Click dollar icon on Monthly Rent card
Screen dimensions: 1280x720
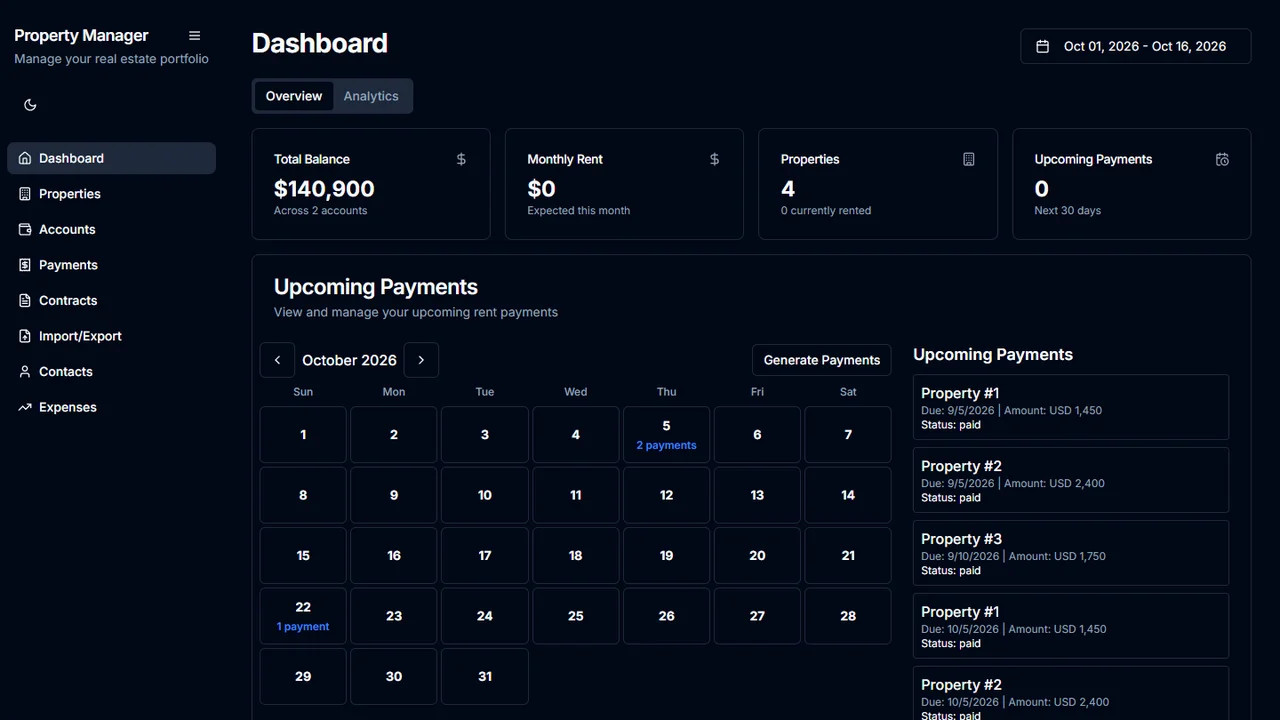click(x=714, y=159)
